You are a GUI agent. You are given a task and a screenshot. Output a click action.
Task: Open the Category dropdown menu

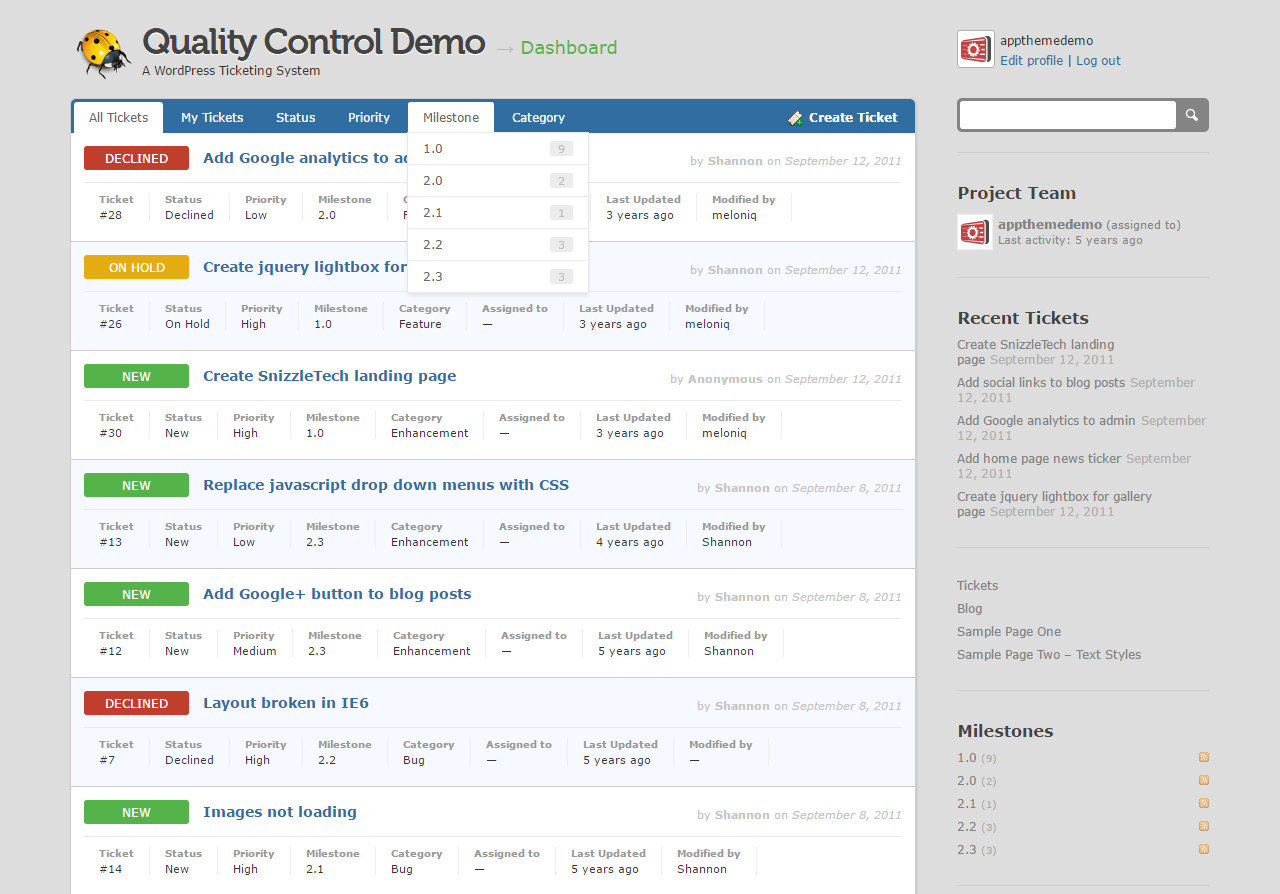538,117
